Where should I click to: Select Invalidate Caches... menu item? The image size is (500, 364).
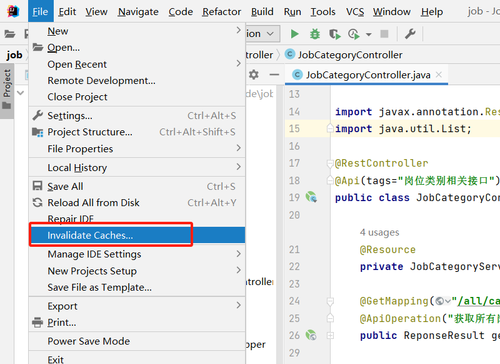[137, 235]
